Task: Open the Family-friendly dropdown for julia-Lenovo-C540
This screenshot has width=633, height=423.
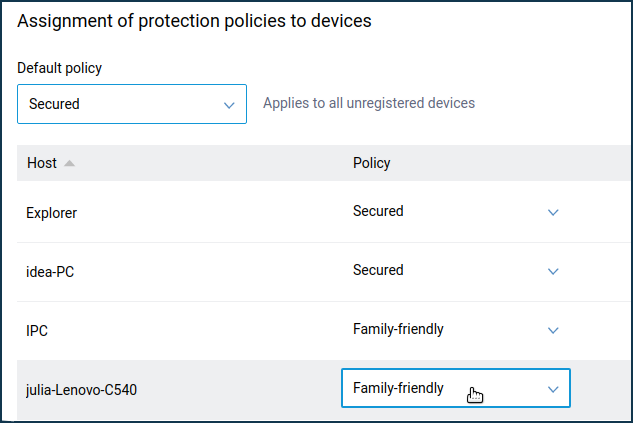Action: 456,388
